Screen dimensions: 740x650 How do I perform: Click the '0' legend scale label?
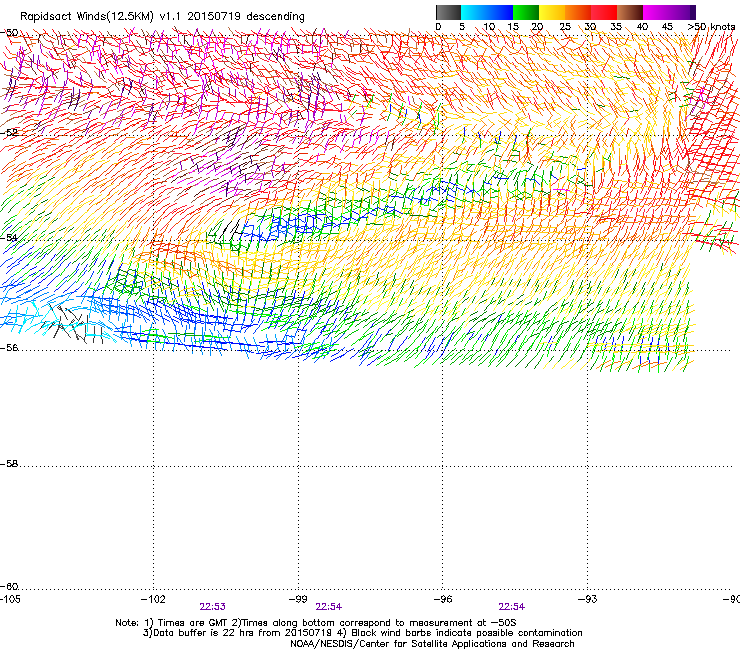click(438, 26)
